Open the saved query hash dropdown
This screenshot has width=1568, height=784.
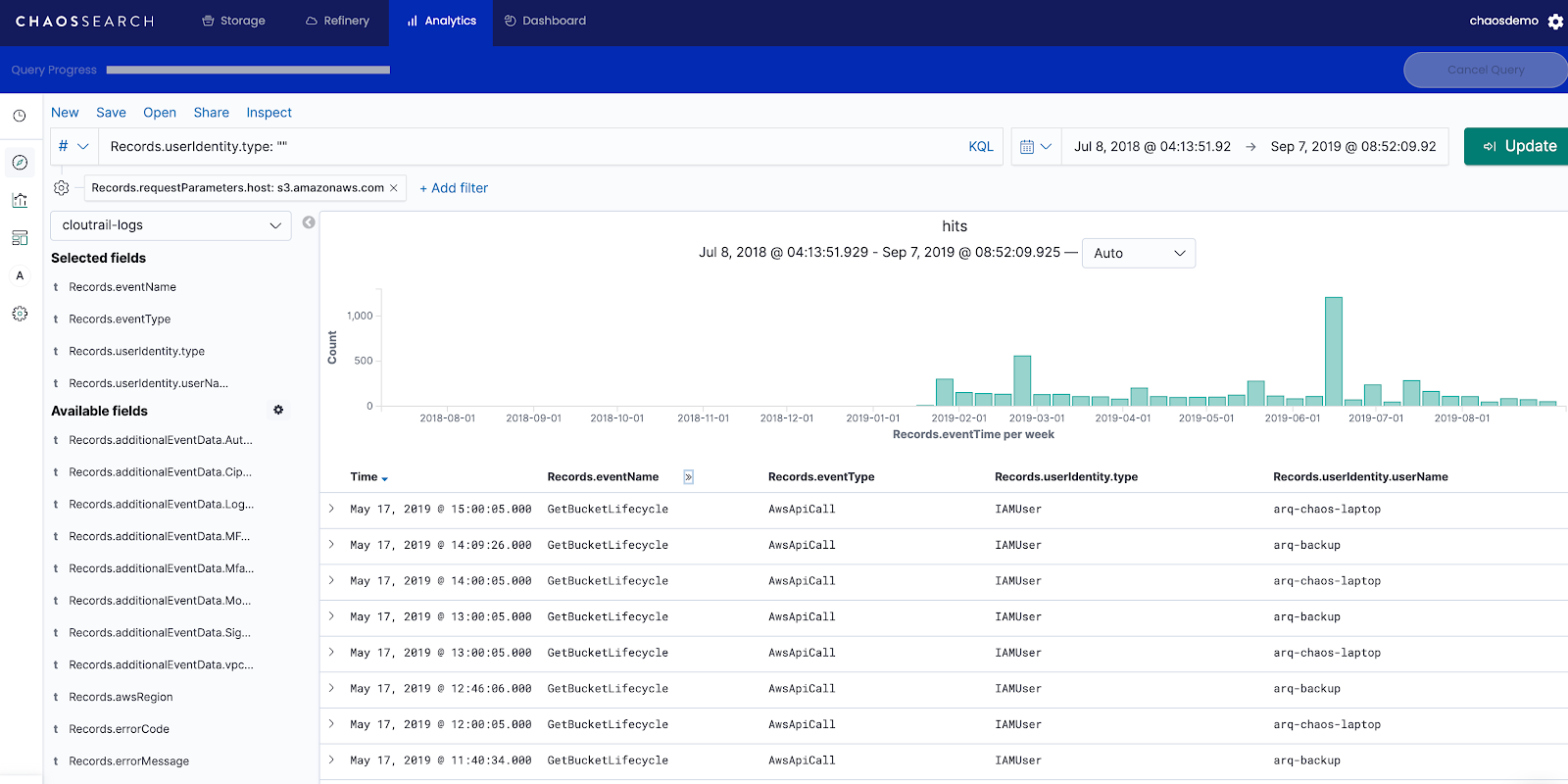click(73, 146)
